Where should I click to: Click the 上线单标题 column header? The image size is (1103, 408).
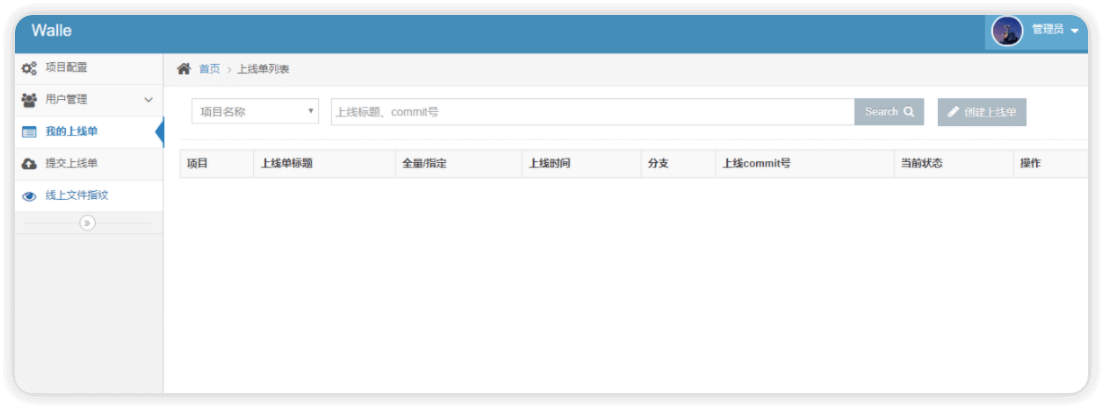pyautogui.click(x=324, y=163)
